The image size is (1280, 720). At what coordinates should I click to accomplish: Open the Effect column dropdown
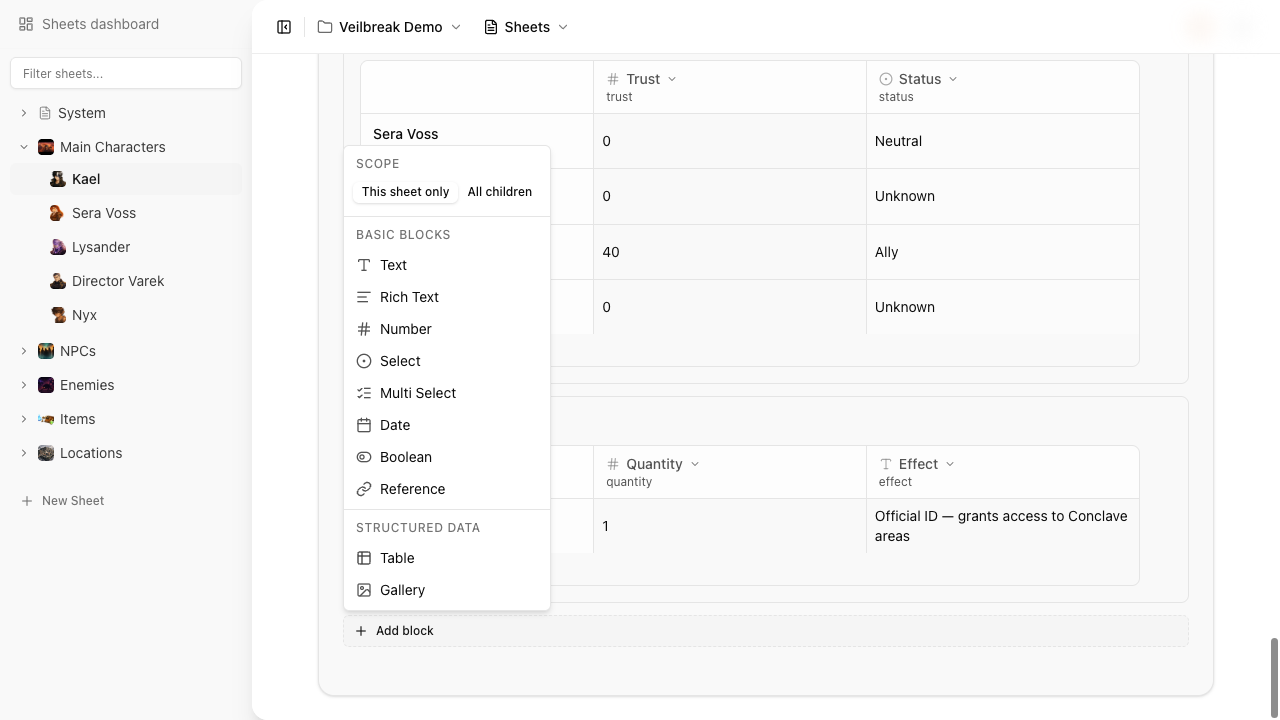[950, 464]
